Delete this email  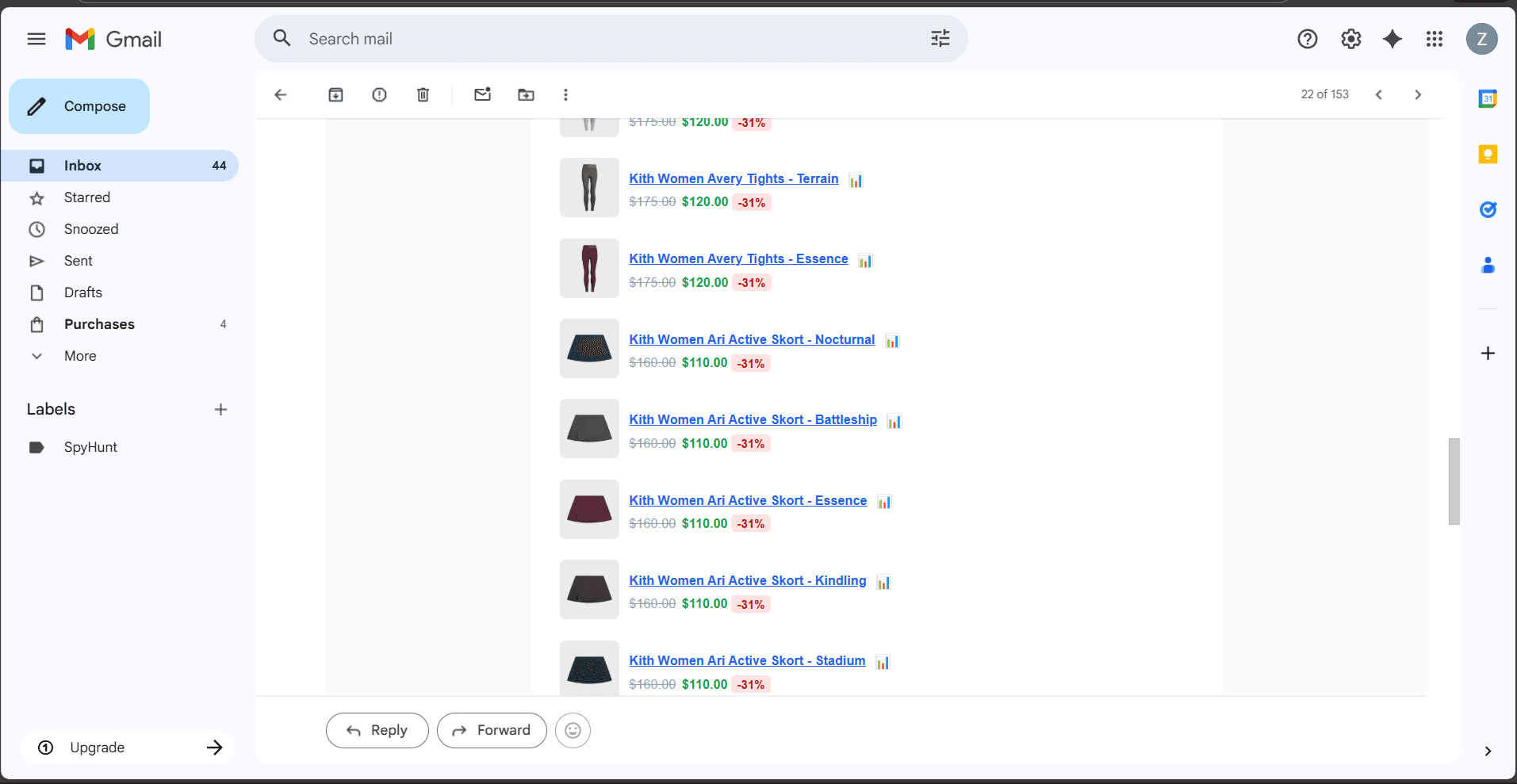(423, 94)
